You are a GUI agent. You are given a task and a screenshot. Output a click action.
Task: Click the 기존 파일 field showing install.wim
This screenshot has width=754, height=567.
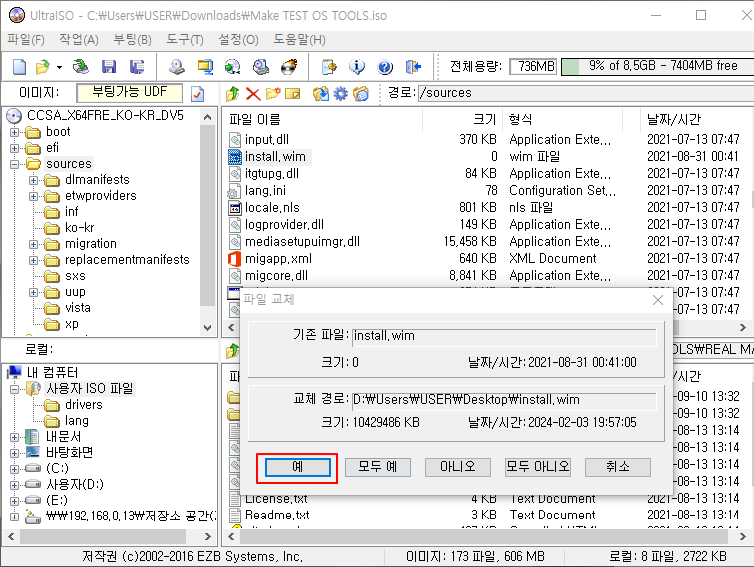point(504,336)
